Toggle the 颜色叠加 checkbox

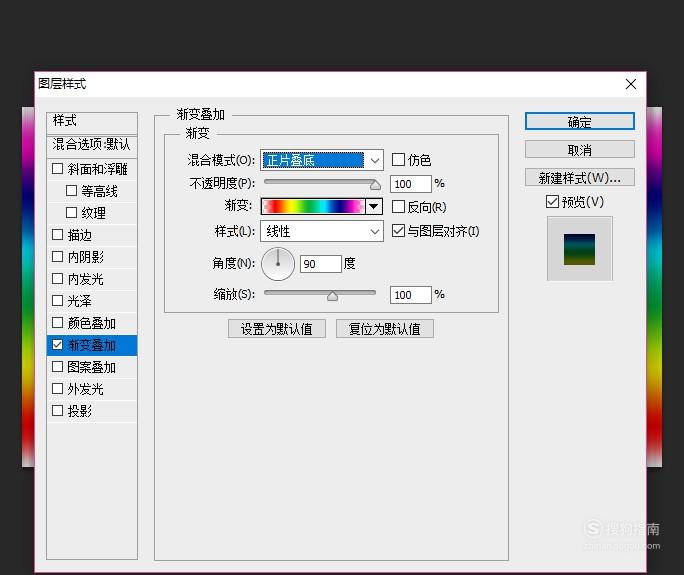coord(58,322)
